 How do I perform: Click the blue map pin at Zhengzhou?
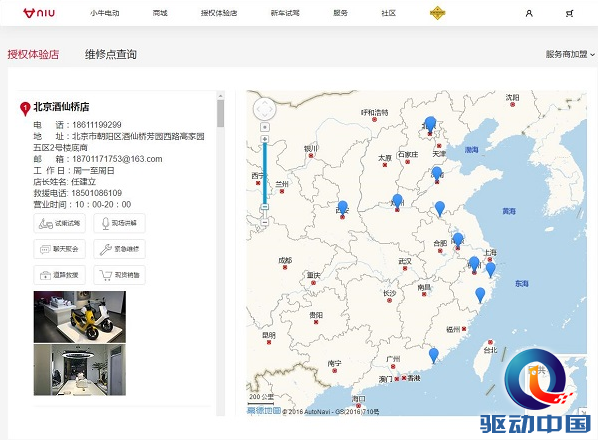pos(397,201)
